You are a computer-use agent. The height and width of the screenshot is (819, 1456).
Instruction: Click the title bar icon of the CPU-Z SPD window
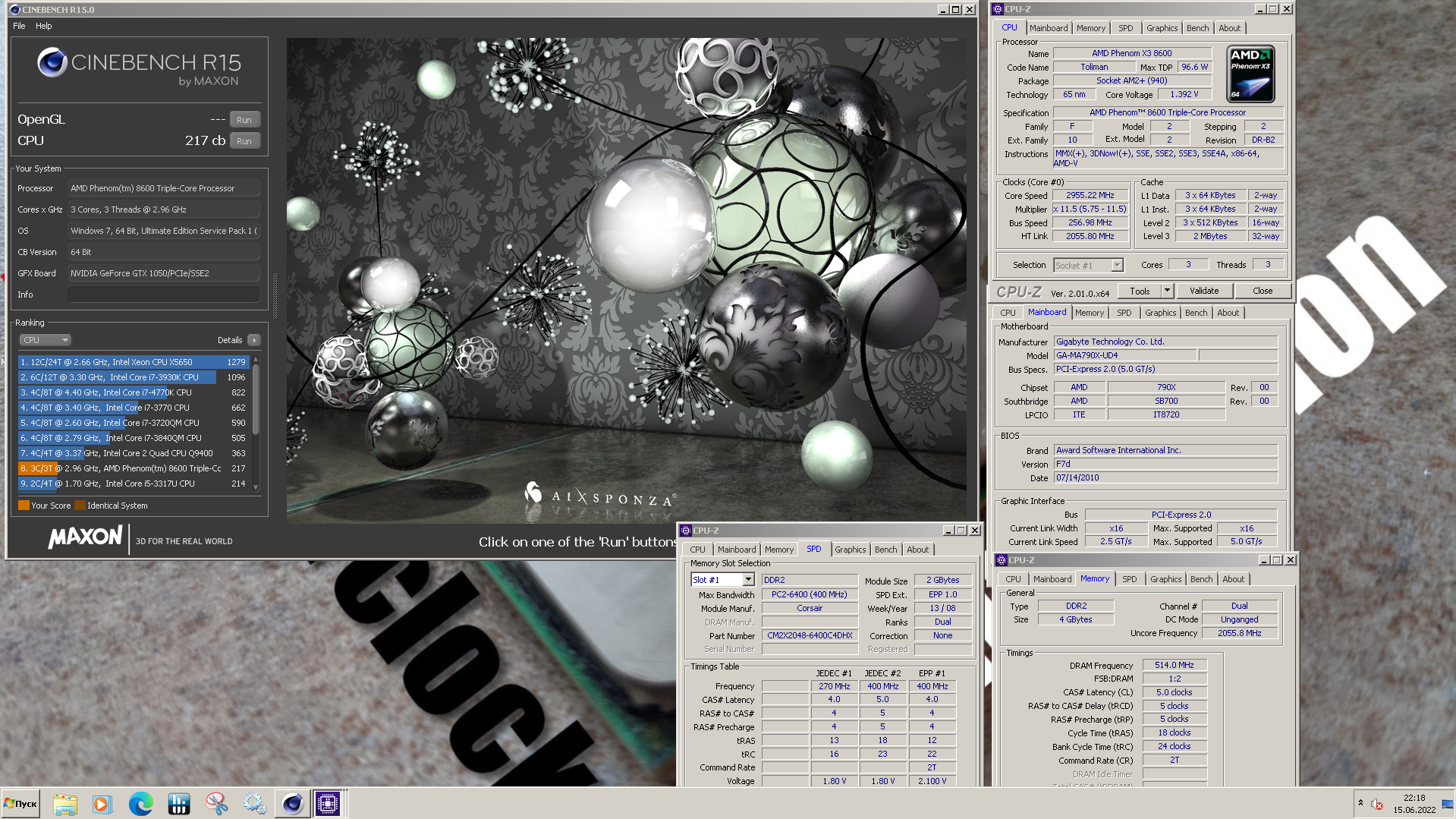(x=686, y=531)
